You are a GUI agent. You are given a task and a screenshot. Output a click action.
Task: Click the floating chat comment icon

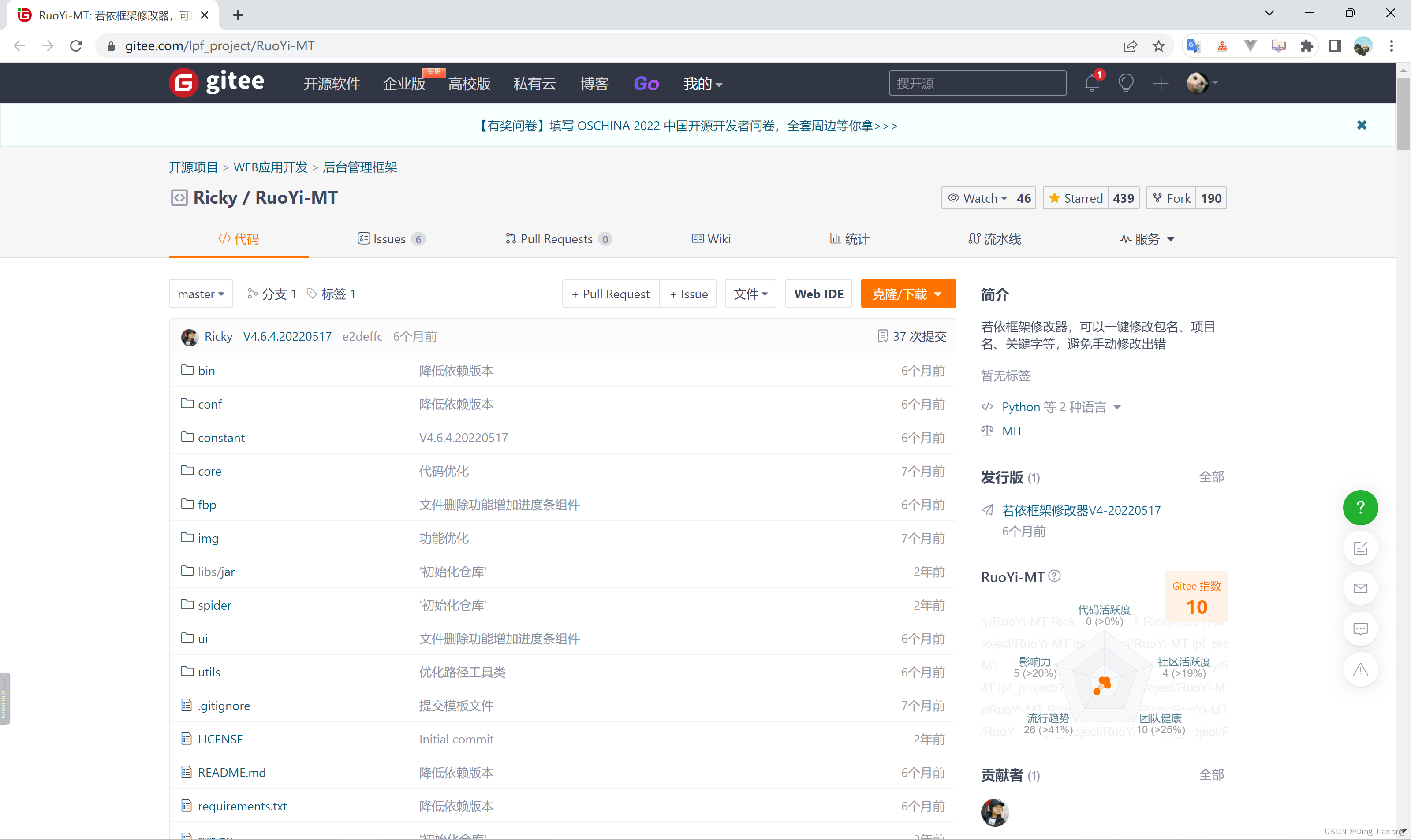[x=1360, y=629]
